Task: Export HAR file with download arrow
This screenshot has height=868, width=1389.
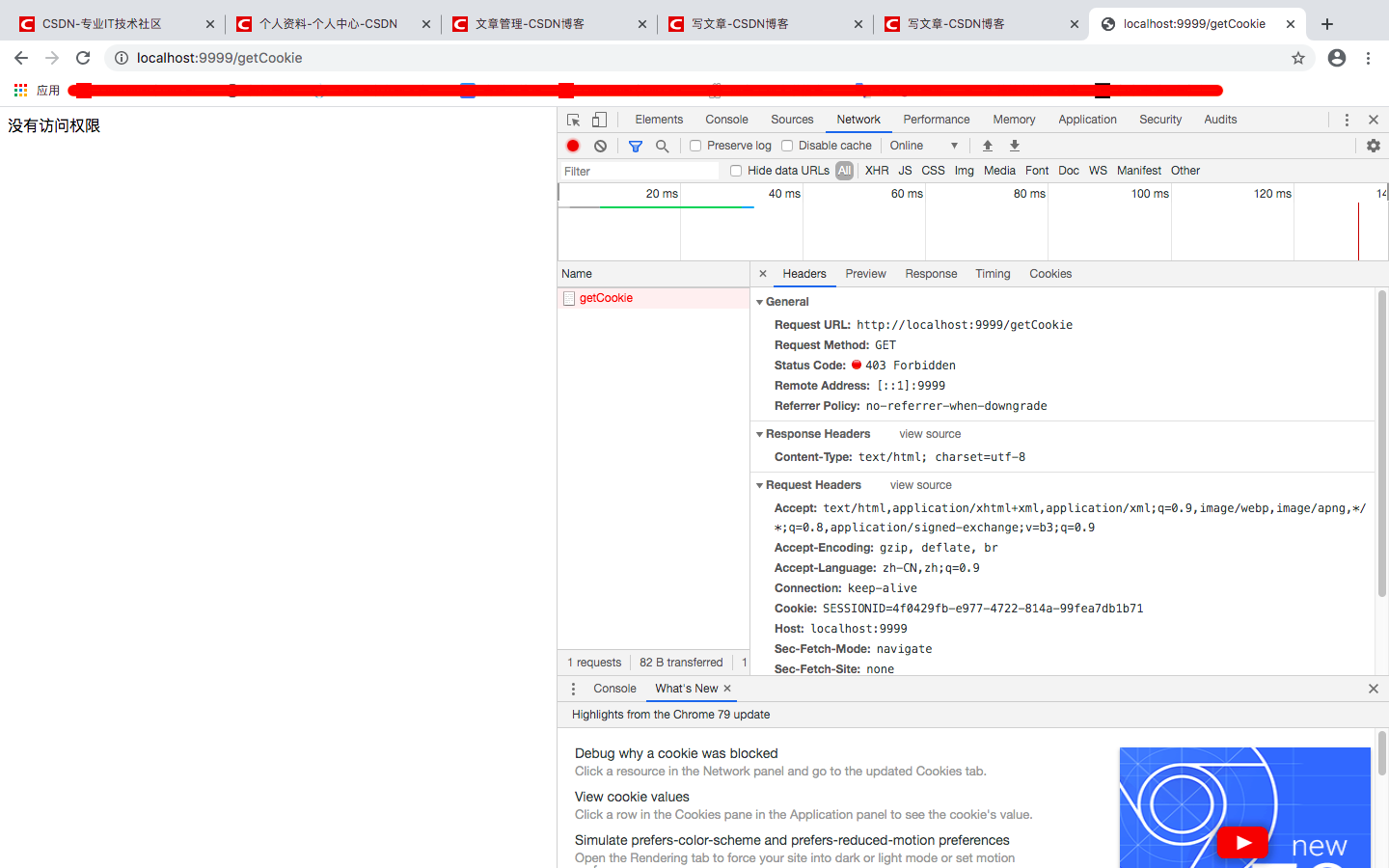Action: [x=1015, y=146]
